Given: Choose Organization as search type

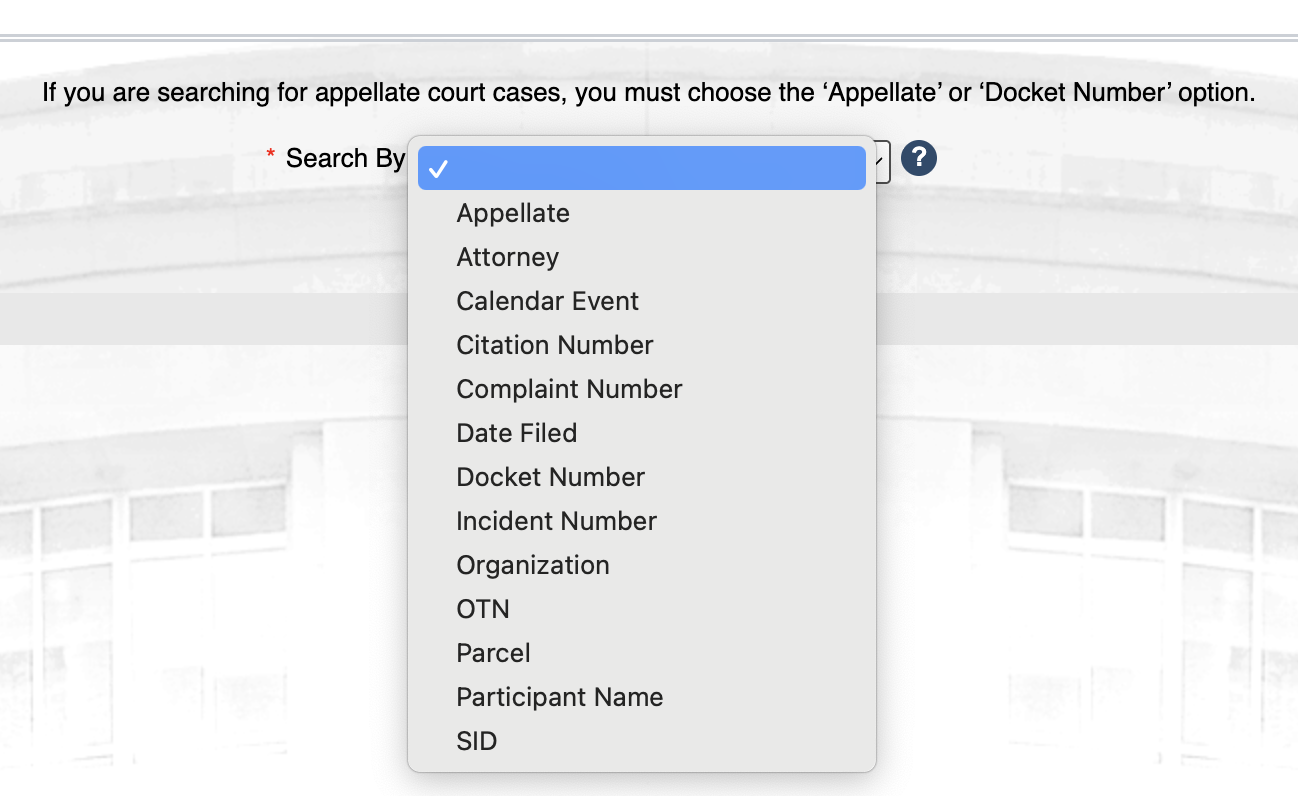Looking at the screenshot, I should click(x=532, y=565).
